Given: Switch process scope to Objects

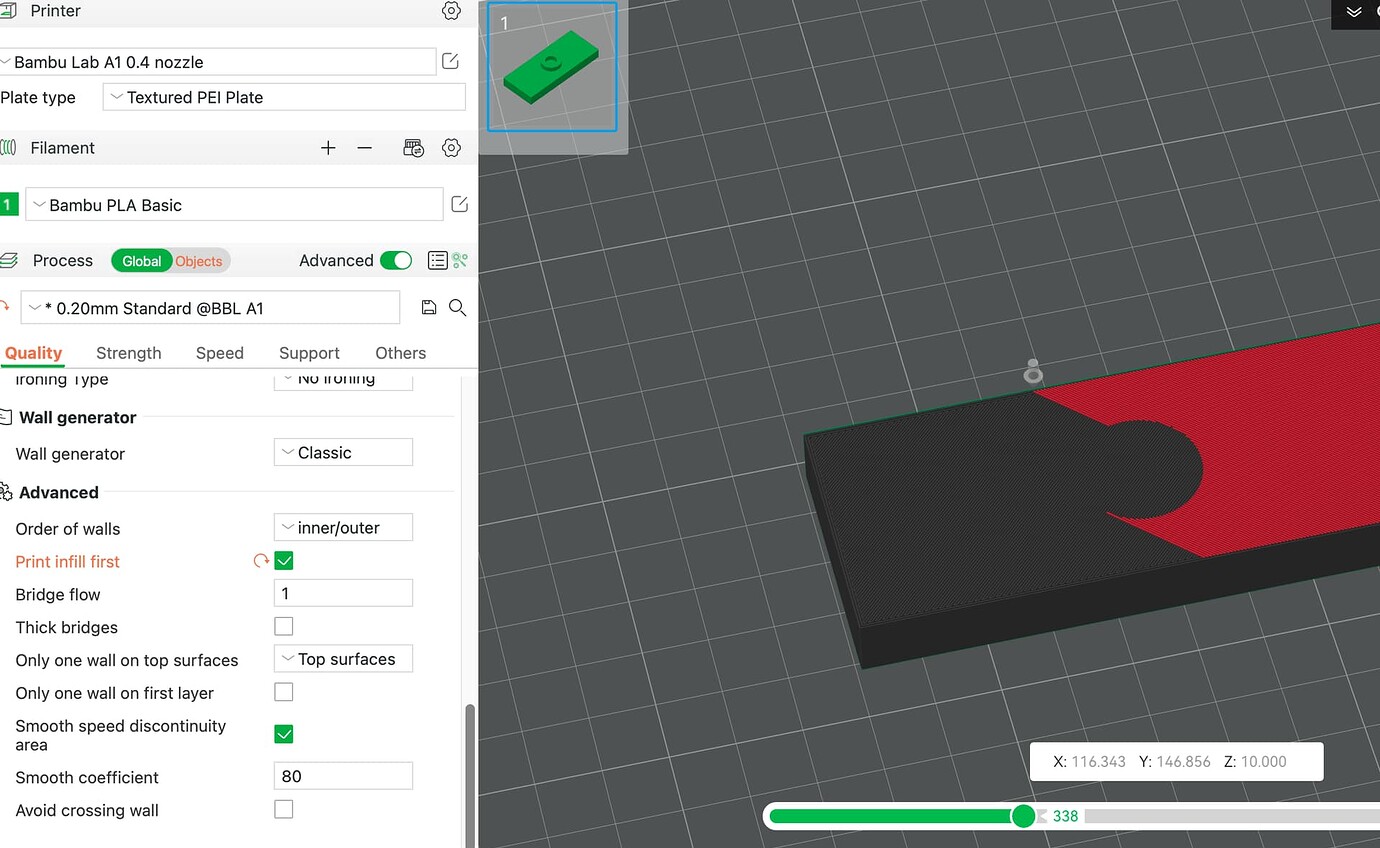Looking at the screenshot, I should (x=199, y=261).
